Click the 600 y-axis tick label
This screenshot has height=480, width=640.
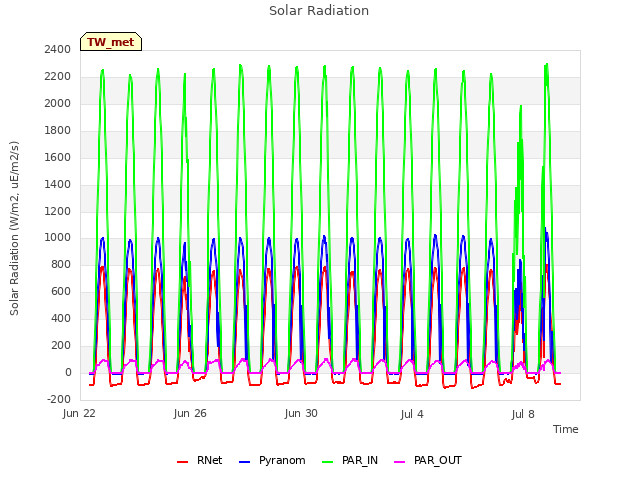coord(61,291)
